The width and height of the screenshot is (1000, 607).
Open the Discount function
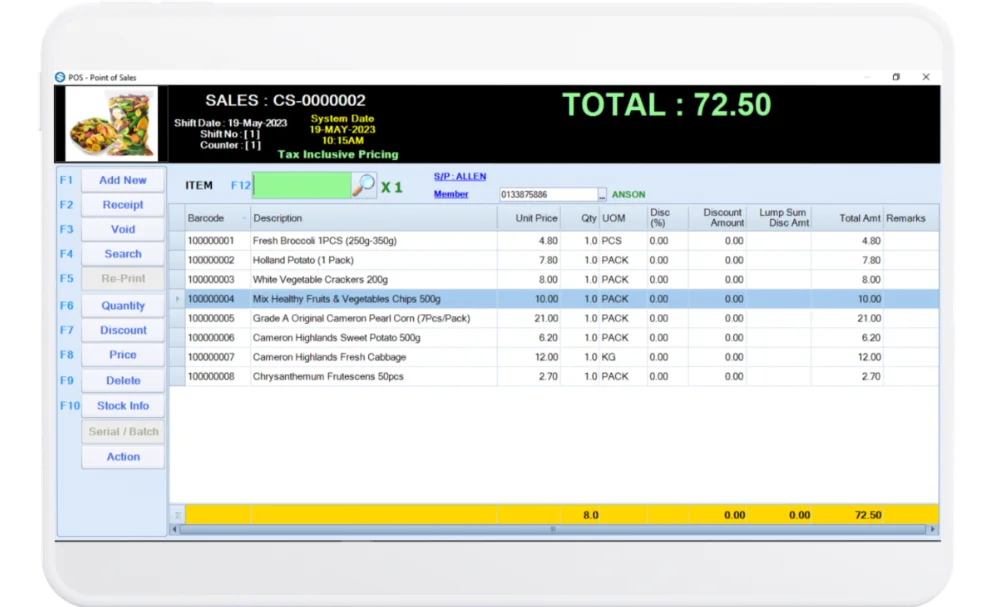tap(123, 330)
